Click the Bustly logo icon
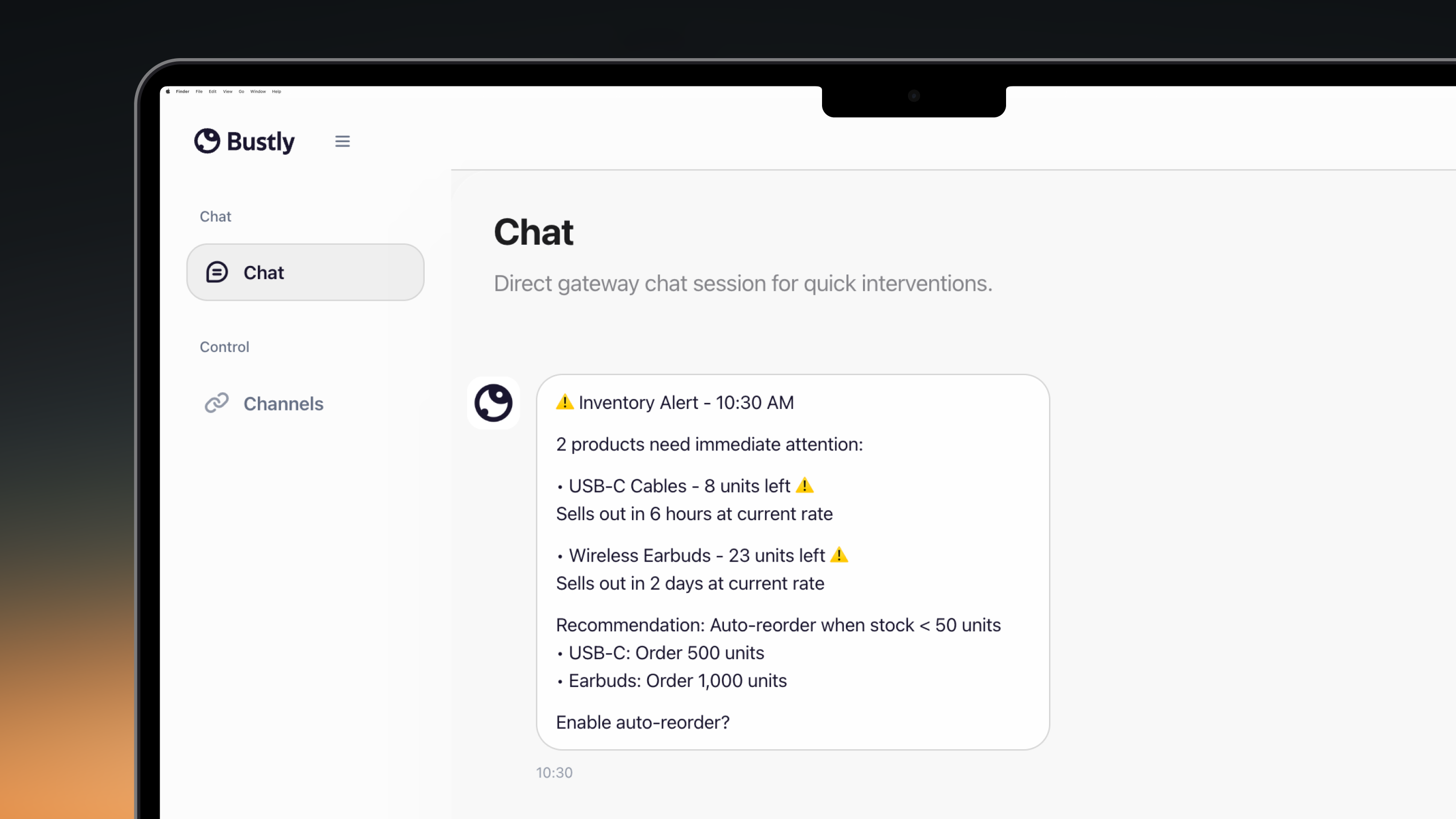The height and width of the screenshot is (819, 1456). pos(207,141)
